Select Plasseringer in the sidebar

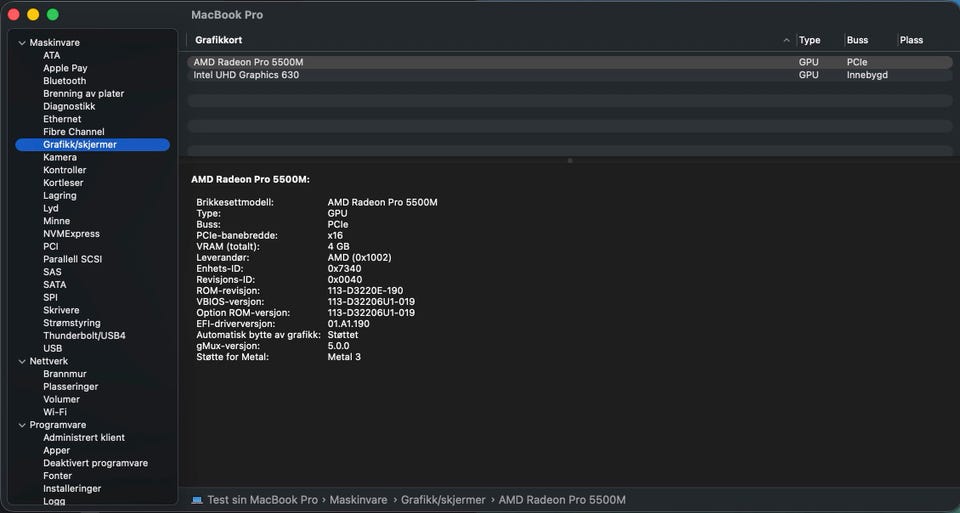[70, 387]
